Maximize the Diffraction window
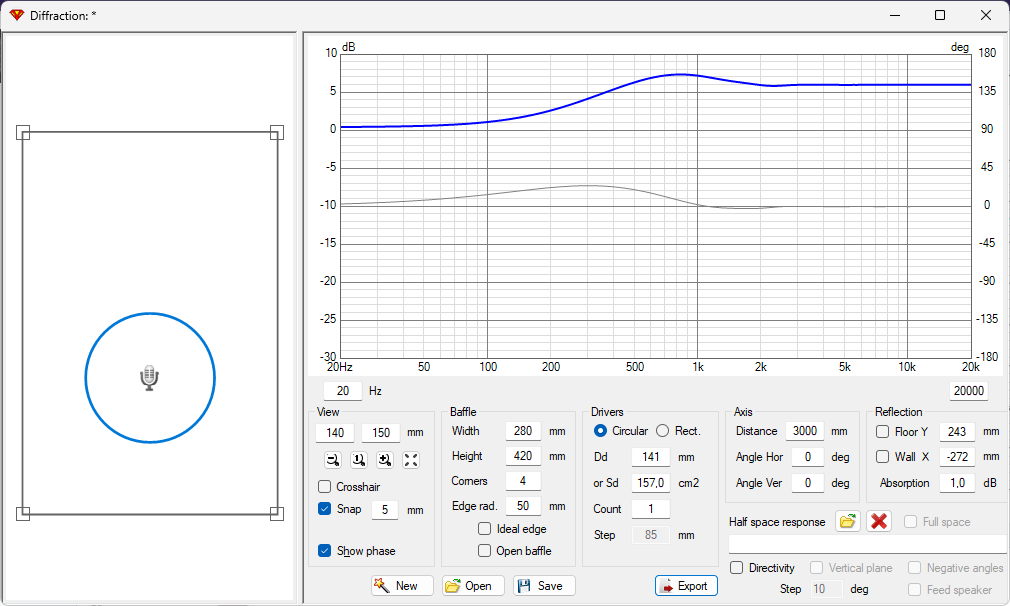 point(940,15)
